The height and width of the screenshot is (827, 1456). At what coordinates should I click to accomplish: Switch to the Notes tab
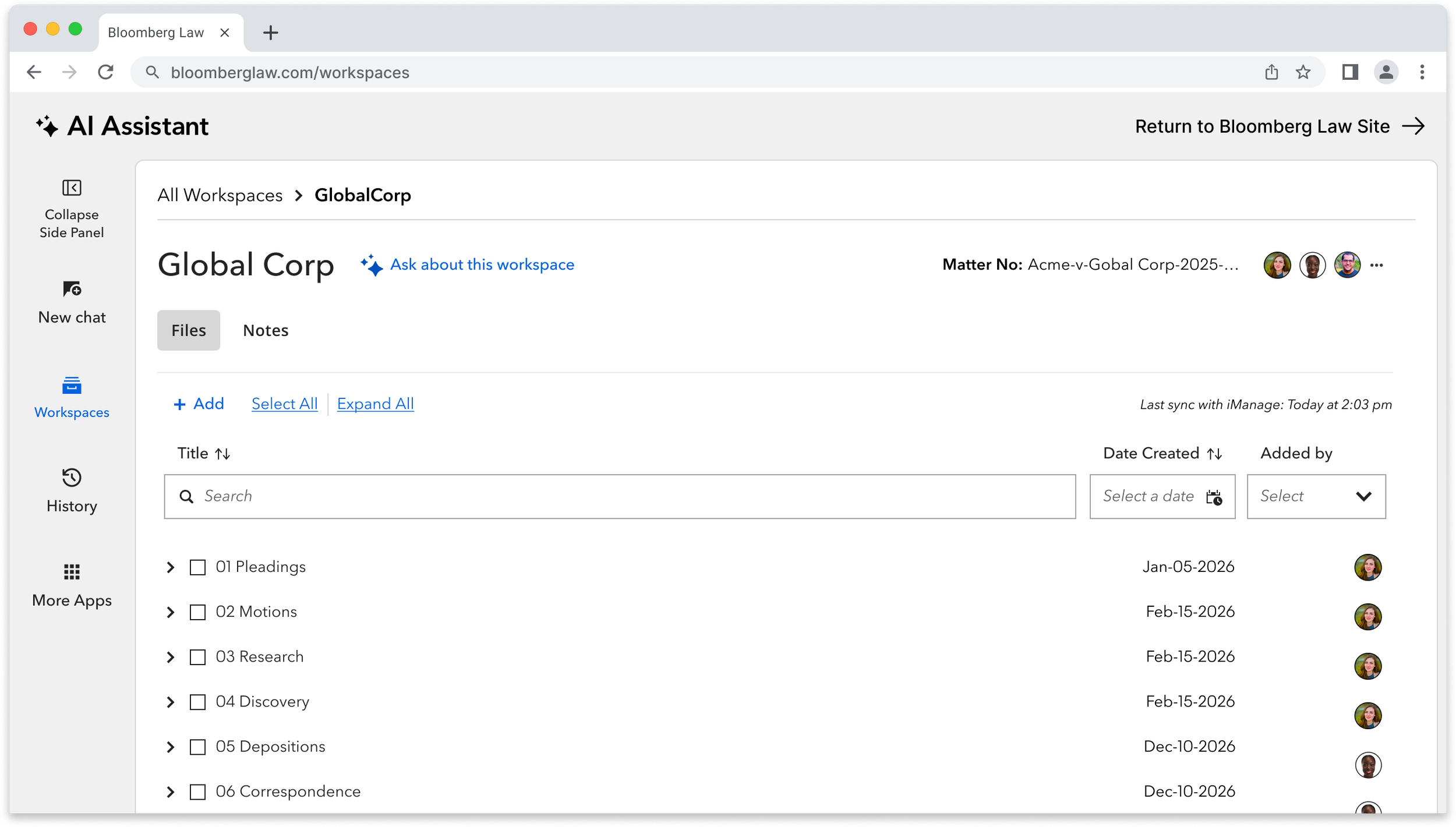pos(266,330)
